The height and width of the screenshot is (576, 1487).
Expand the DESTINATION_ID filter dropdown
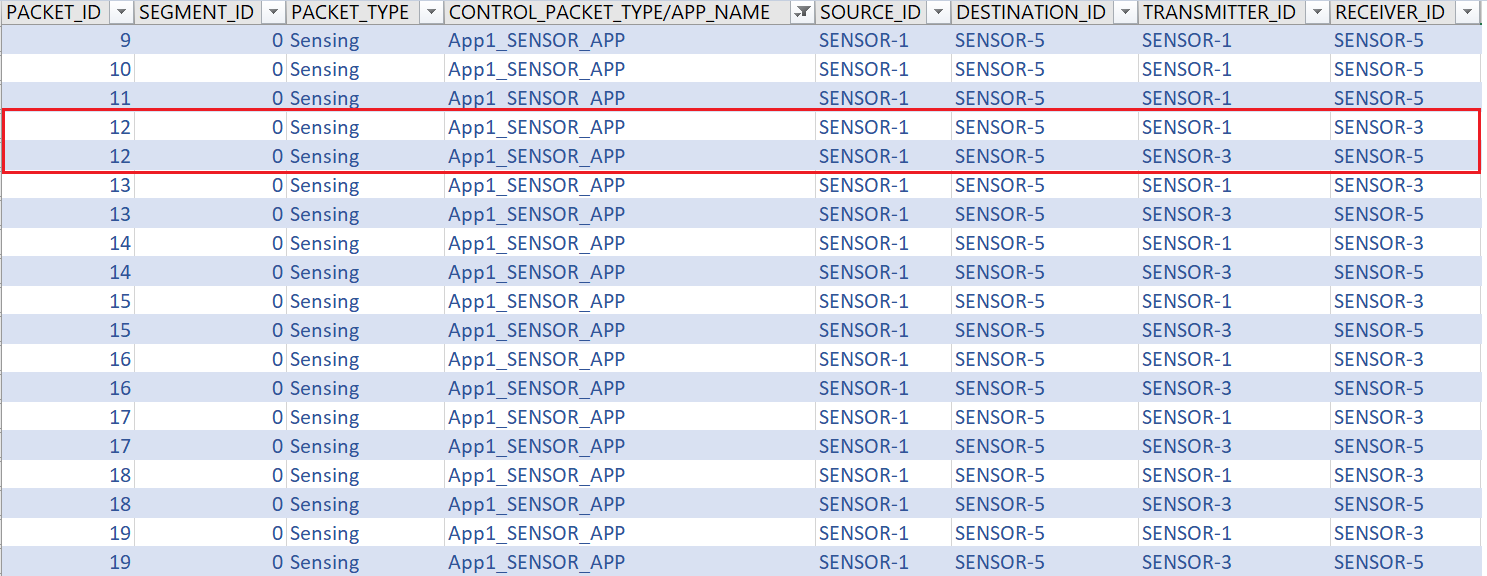(1124, 12)
